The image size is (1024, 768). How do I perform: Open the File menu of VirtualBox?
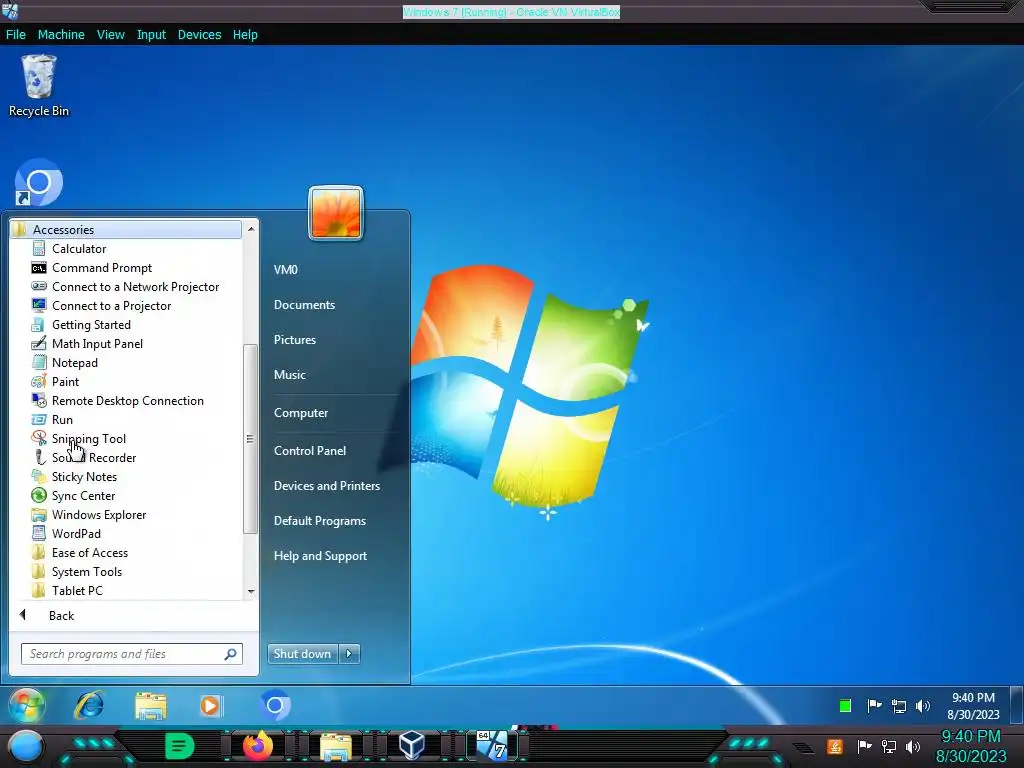pos(16,35)
